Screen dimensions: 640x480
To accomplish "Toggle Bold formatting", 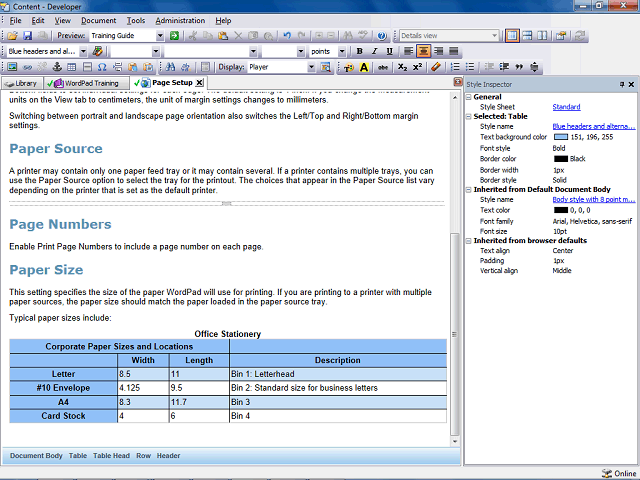I will click(359, 51).
